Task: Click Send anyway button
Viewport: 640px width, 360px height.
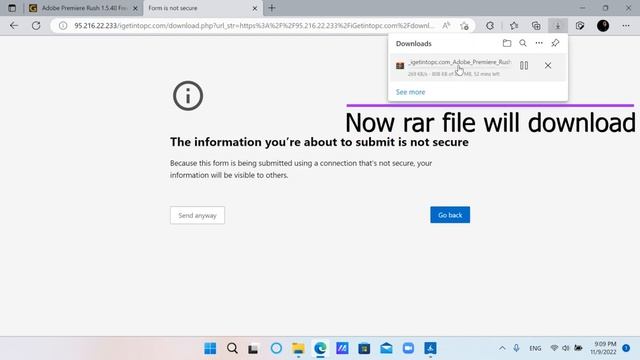Action: [198, 216]
